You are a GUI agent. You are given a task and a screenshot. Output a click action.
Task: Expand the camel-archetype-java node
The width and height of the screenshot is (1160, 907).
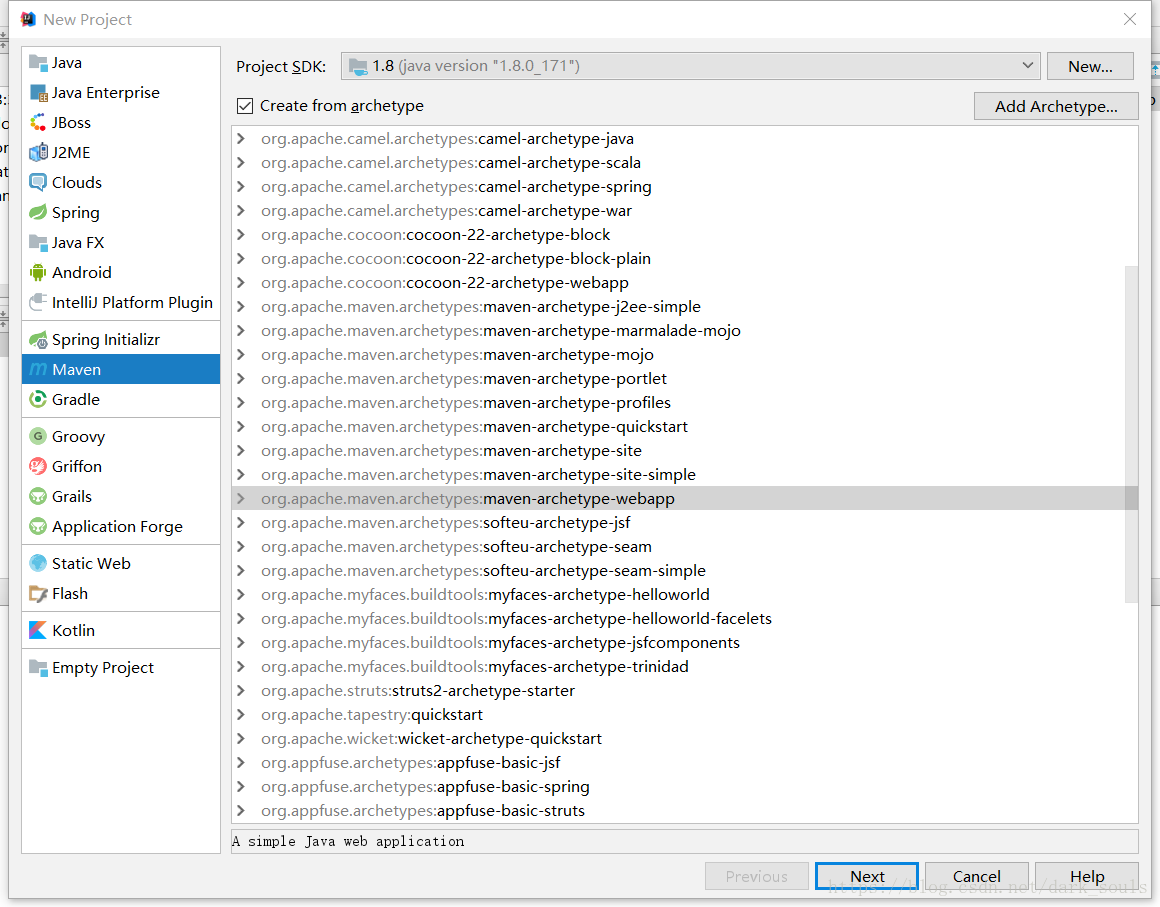[x=240, y=138]
